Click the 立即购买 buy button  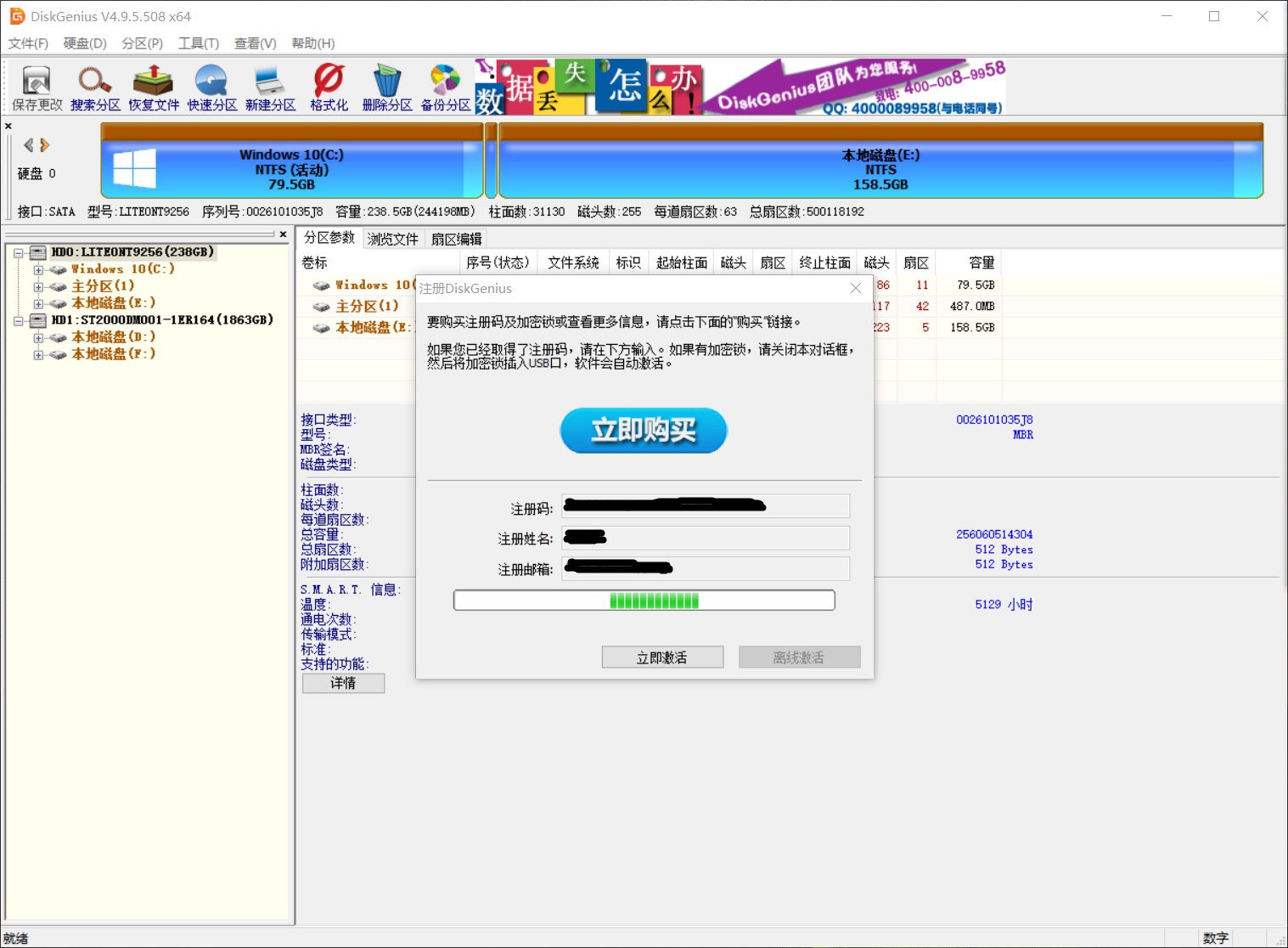coord(644,431)
